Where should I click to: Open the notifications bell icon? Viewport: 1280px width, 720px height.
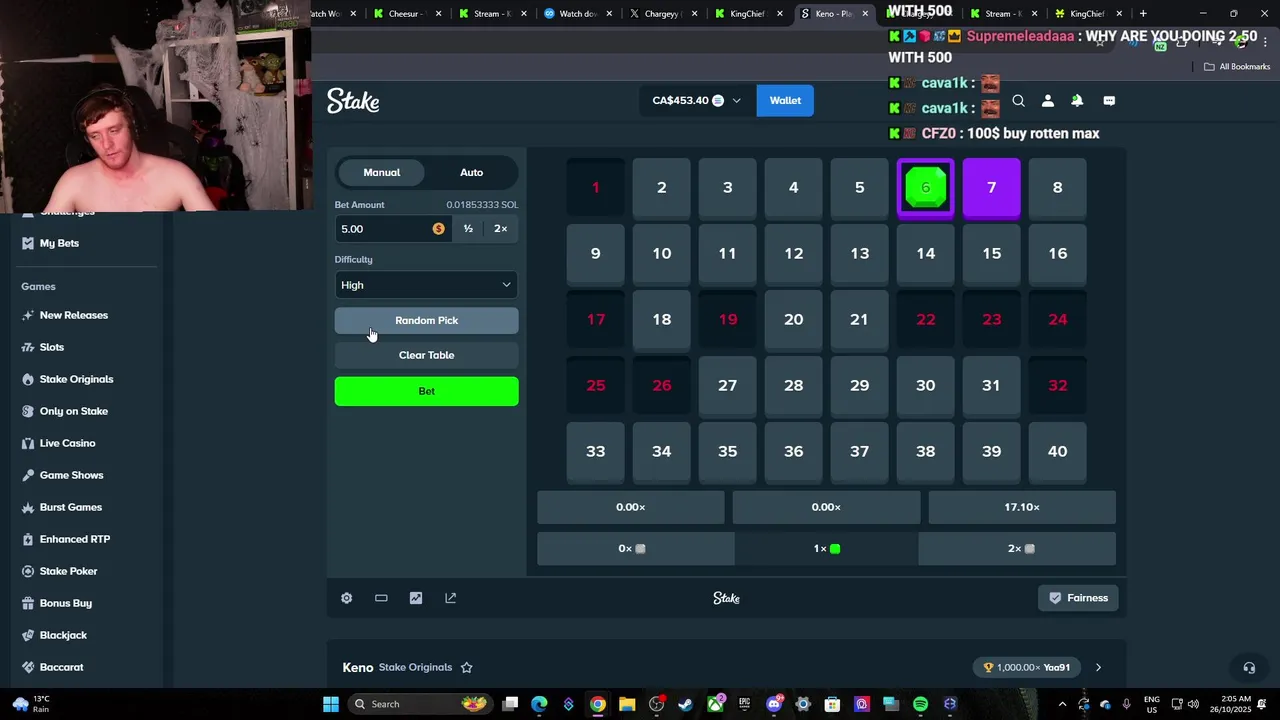1077,101
